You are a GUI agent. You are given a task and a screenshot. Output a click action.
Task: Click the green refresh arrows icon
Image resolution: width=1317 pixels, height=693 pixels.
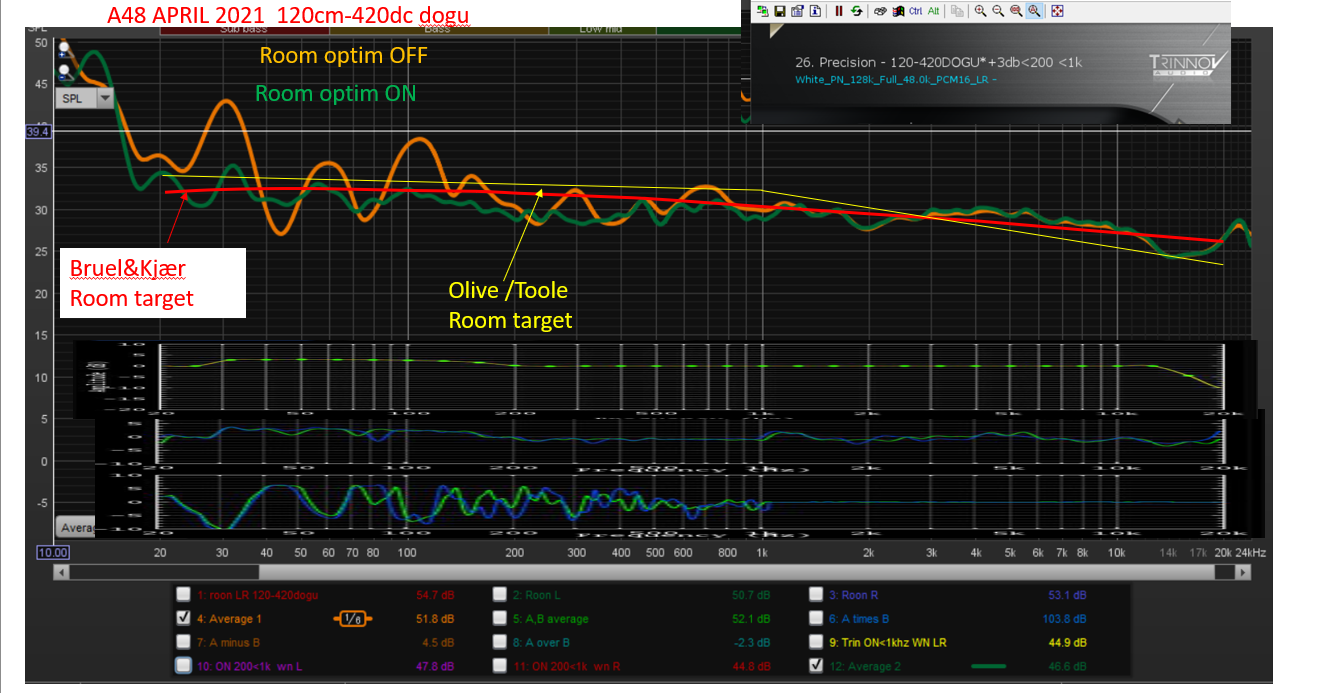coord(857,11)
